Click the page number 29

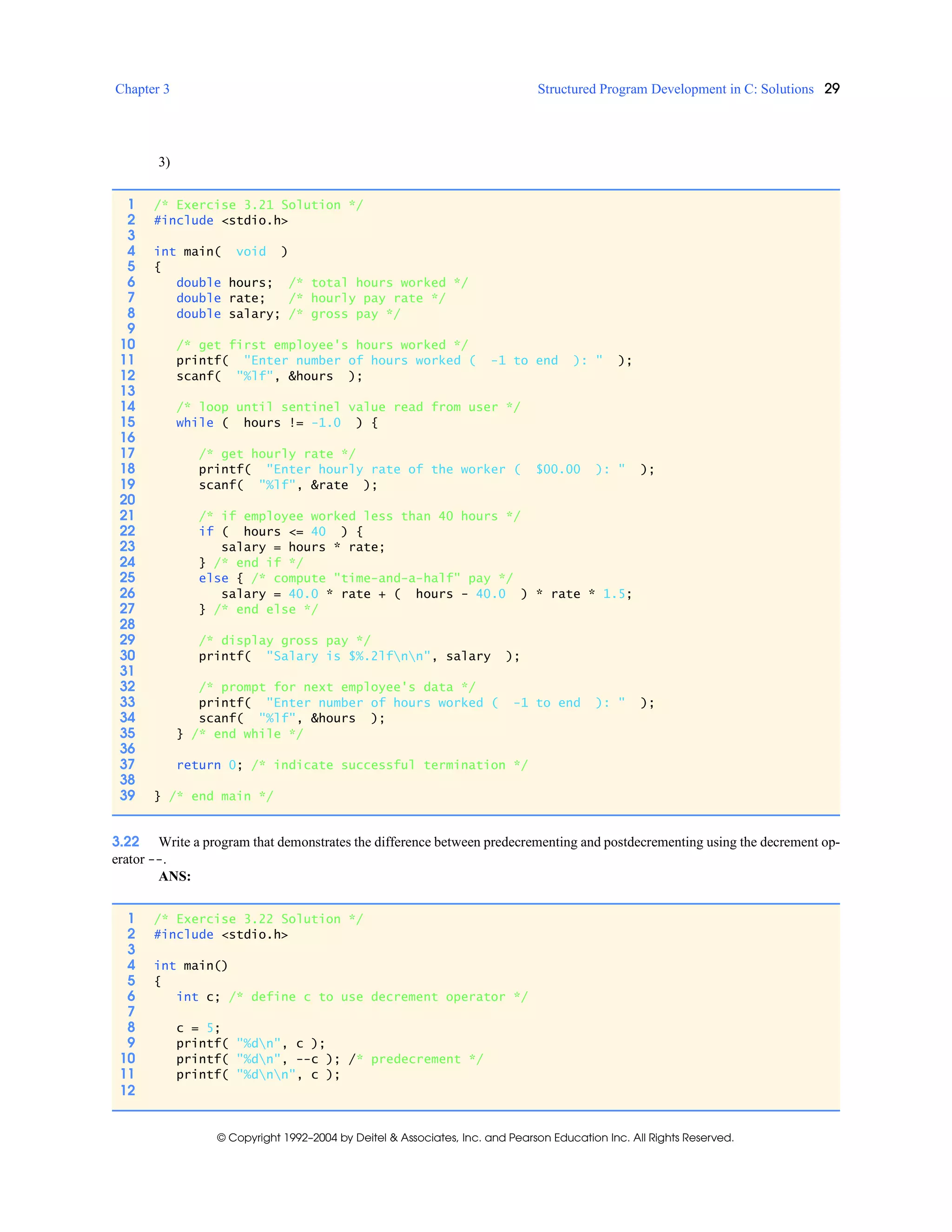click(832, 88)
